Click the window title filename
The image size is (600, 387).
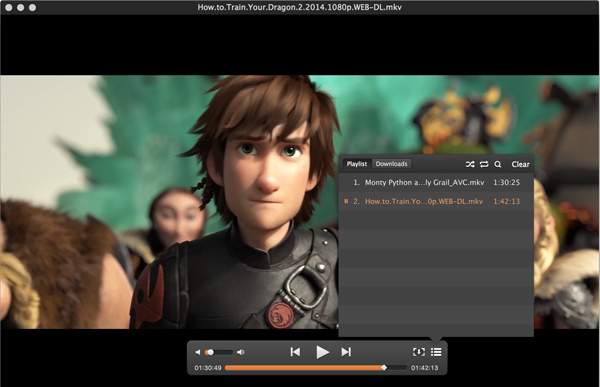pos(300,7)
